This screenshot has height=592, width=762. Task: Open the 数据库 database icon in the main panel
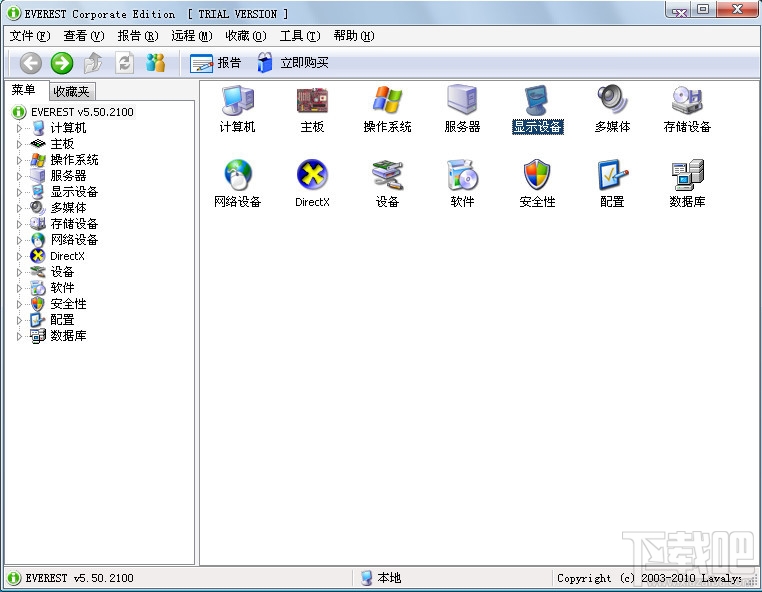687,184
